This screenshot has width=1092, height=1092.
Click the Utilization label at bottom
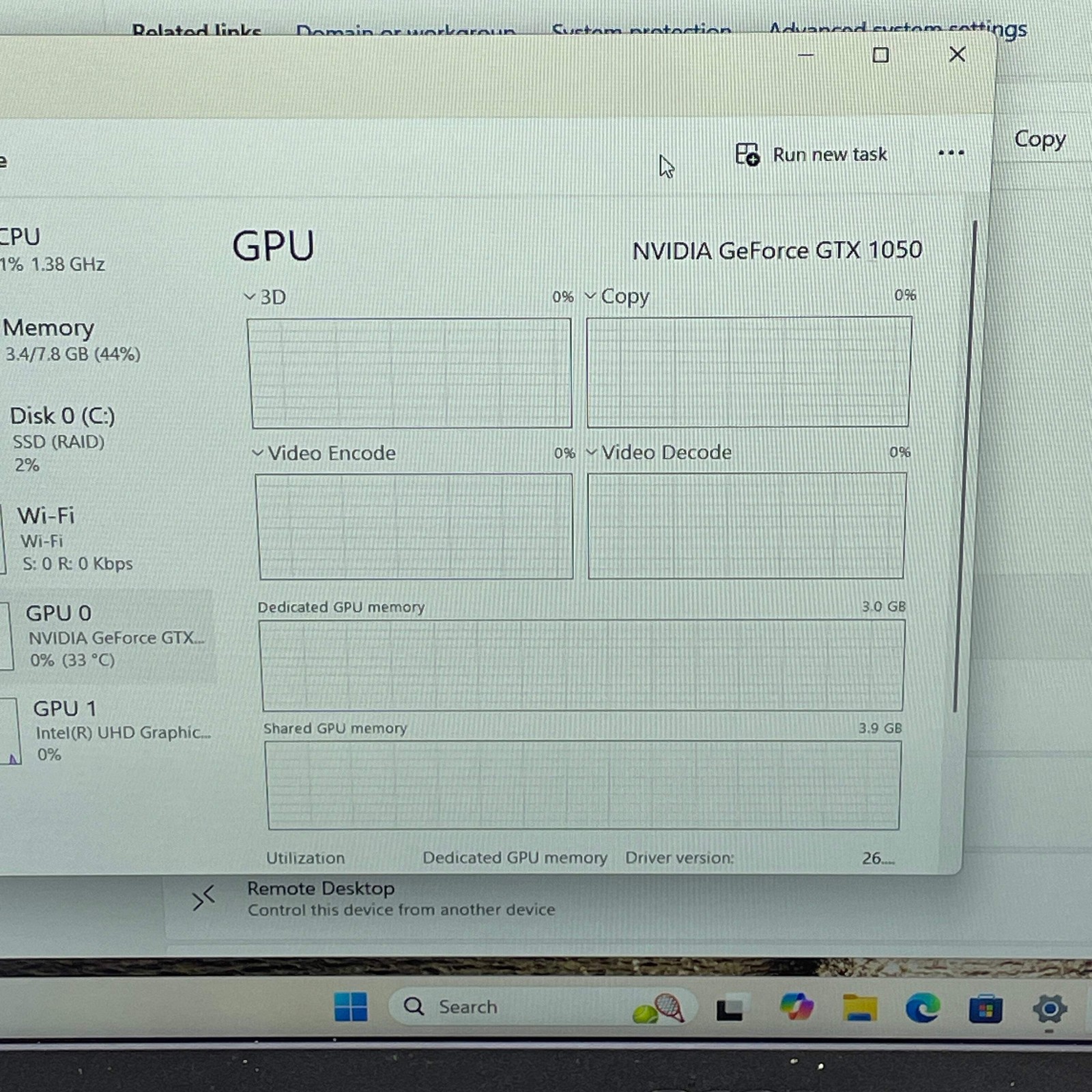305,858
